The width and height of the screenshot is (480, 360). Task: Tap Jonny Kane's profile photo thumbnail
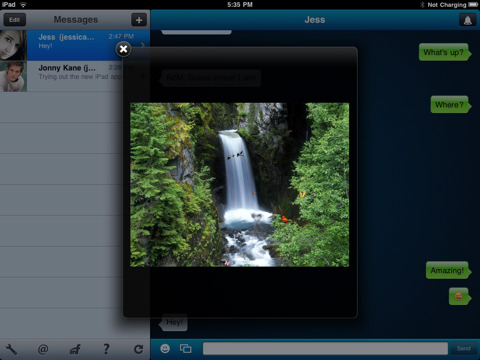click(x=13, y=76)
